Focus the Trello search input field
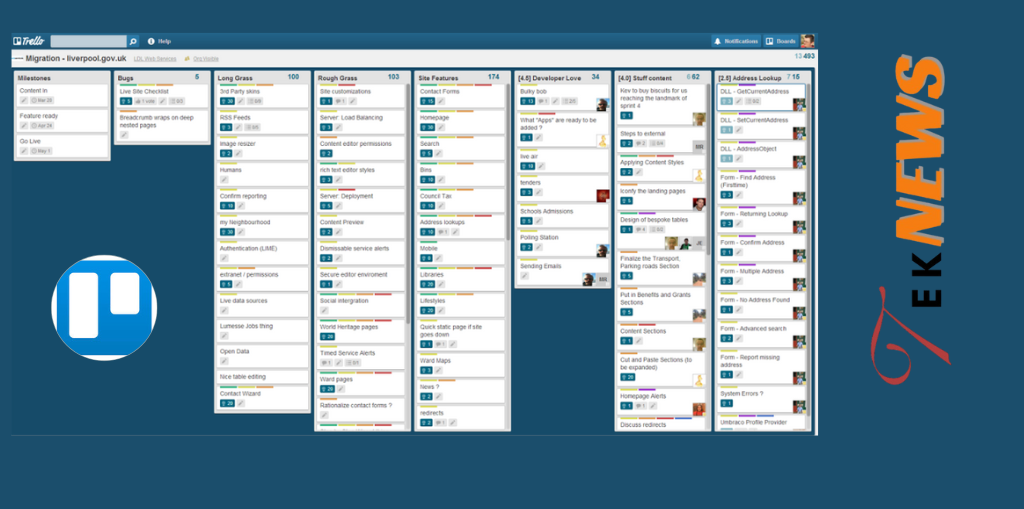Viewport: 1024px width, 509px height. (89, 41)
